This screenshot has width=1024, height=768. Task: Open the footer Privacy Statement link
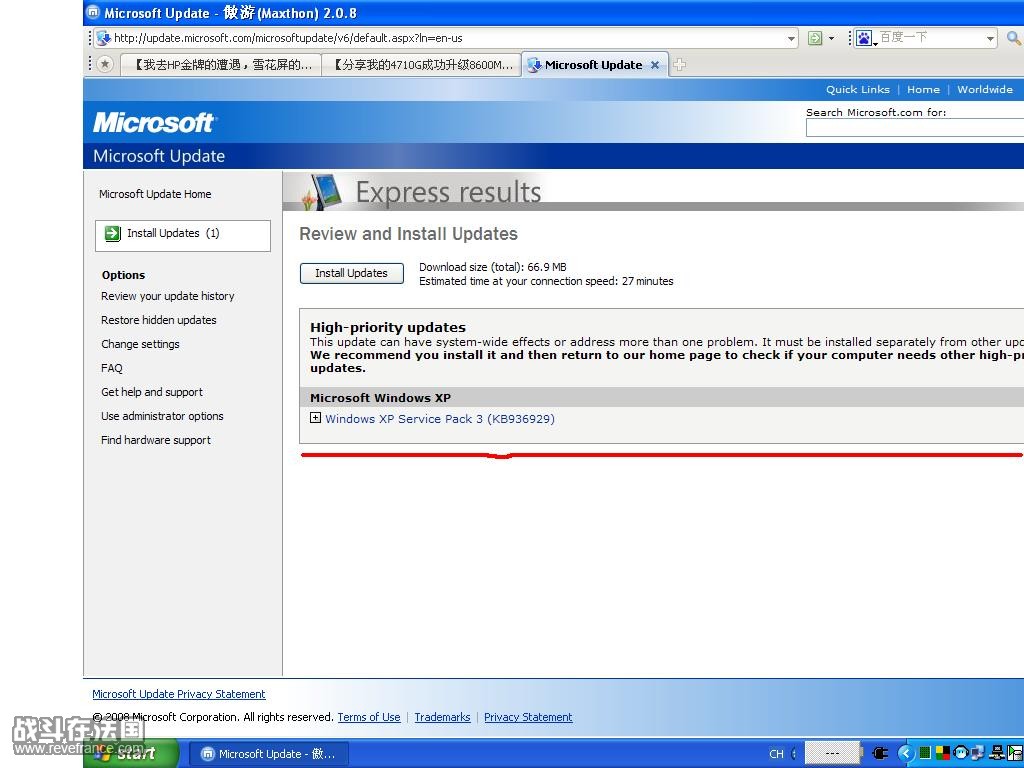point(528,717)
